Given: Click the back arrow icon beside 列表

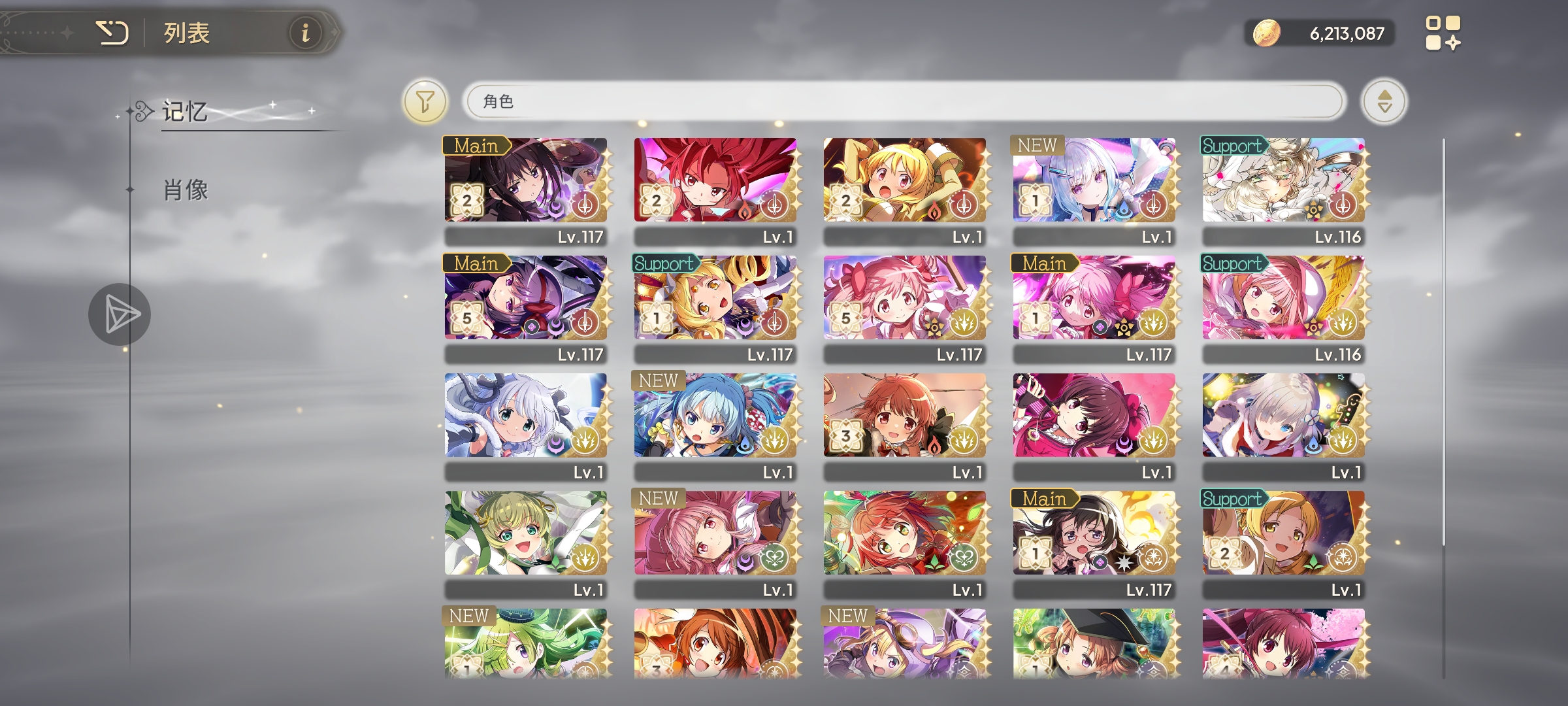Looking at the screenshot, I should 112,32.
